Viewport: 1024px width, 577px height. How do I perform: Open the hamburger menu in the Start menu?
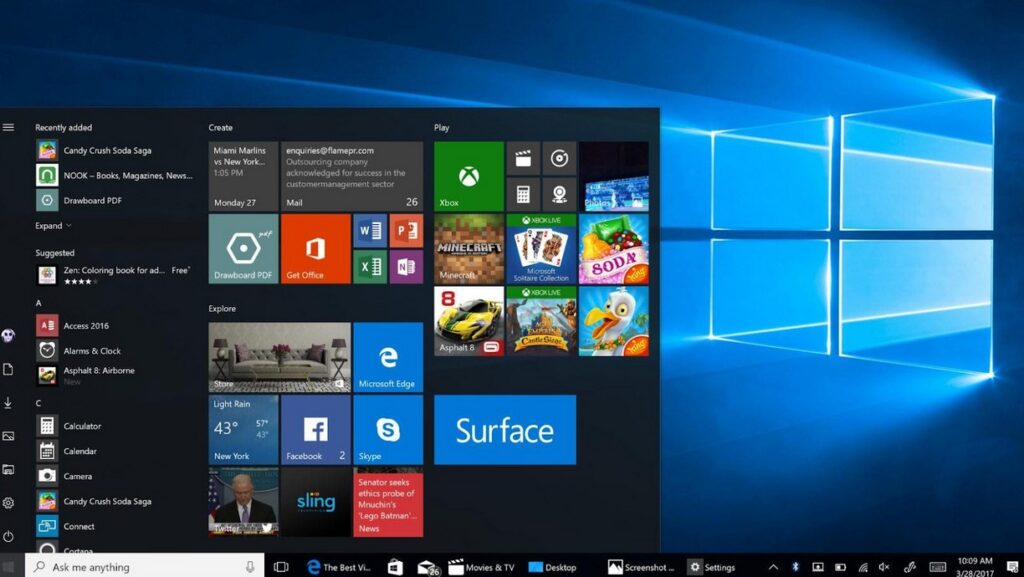click(x=8, y=127)
